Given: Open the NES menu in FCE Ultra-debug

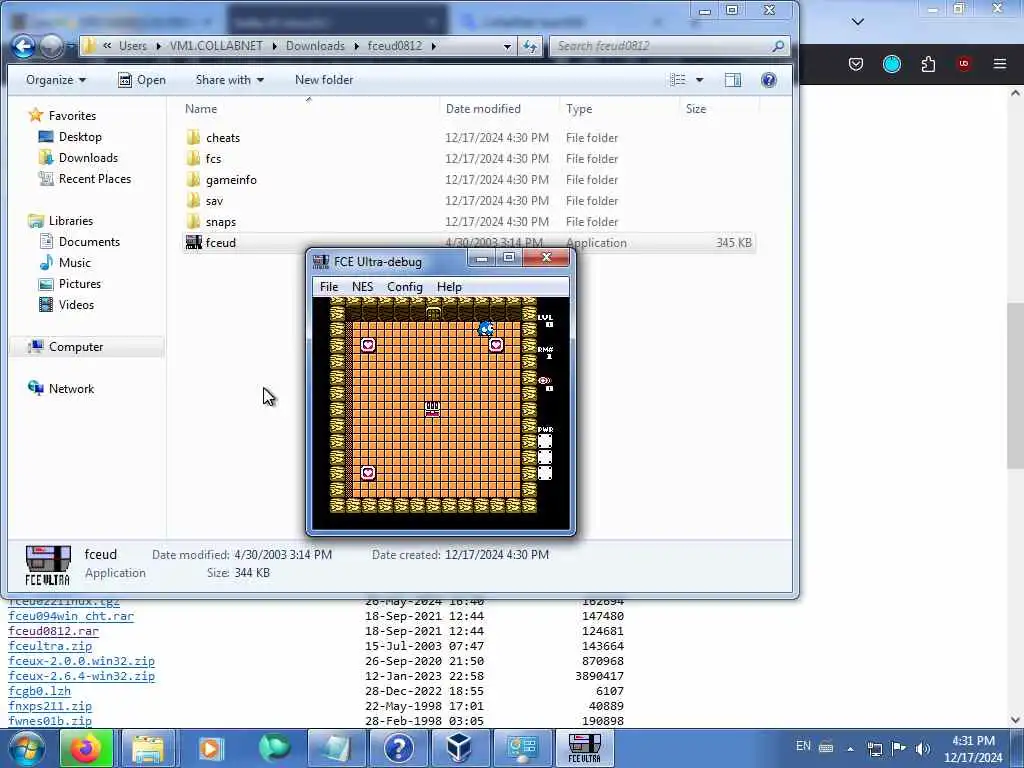Looking at the screenshot, I should pyautogui.click(x=362, y=287).
